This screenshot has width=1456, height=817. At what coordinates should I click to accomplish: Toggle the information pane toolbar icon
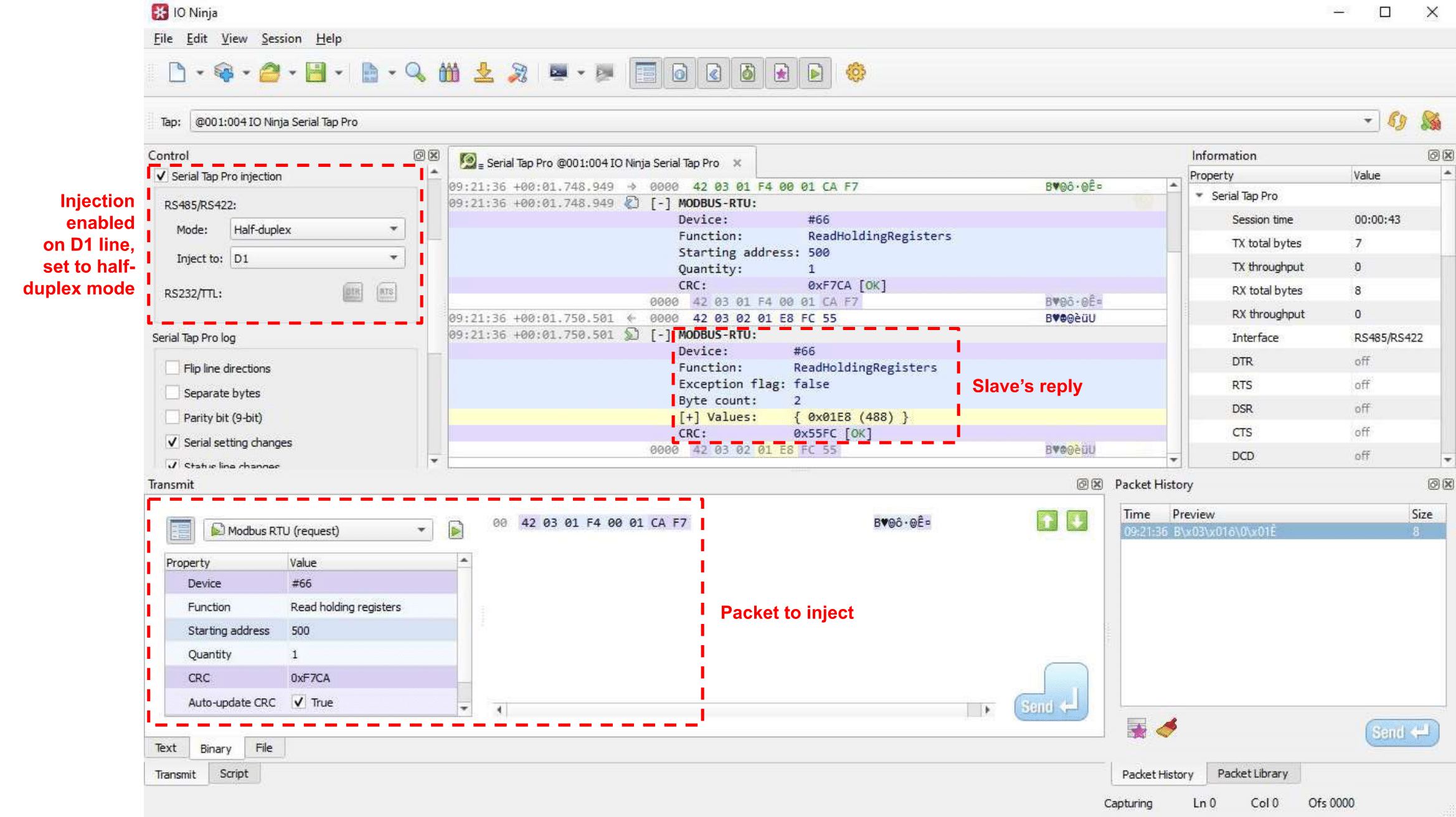click(679, 73)
